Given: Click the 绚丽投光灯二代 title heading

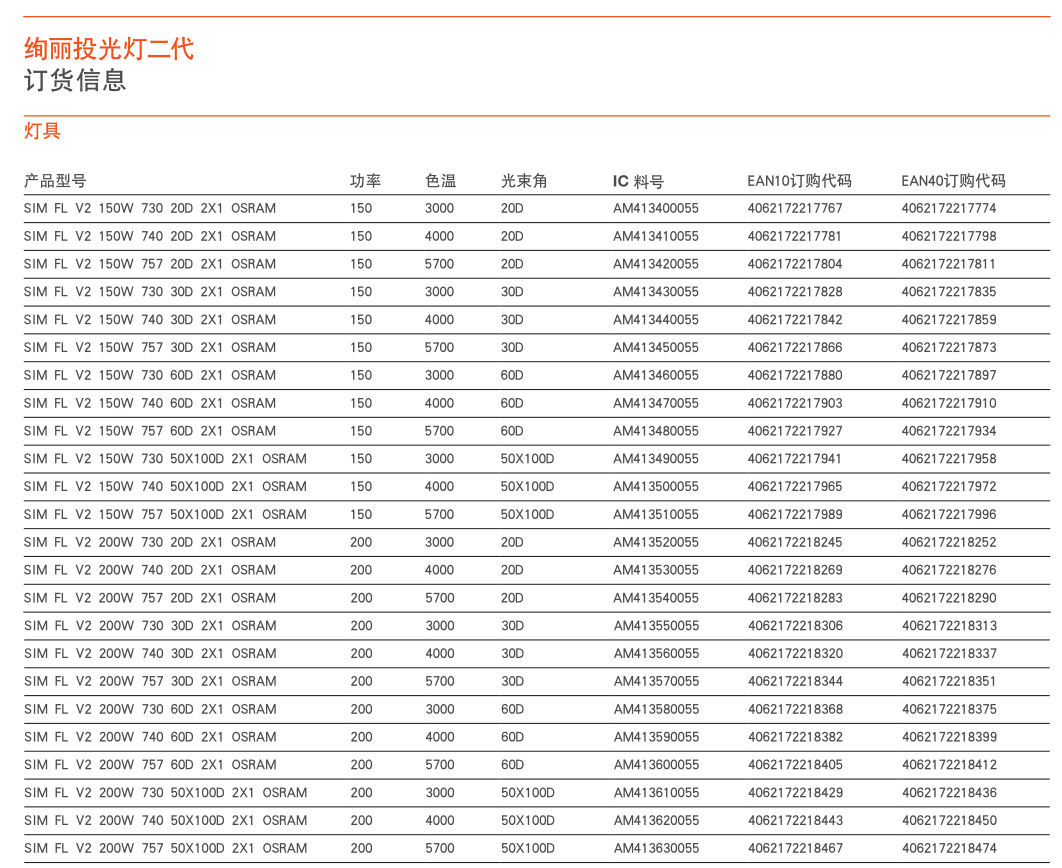Looking at the screenshot, I should (109, 48).
